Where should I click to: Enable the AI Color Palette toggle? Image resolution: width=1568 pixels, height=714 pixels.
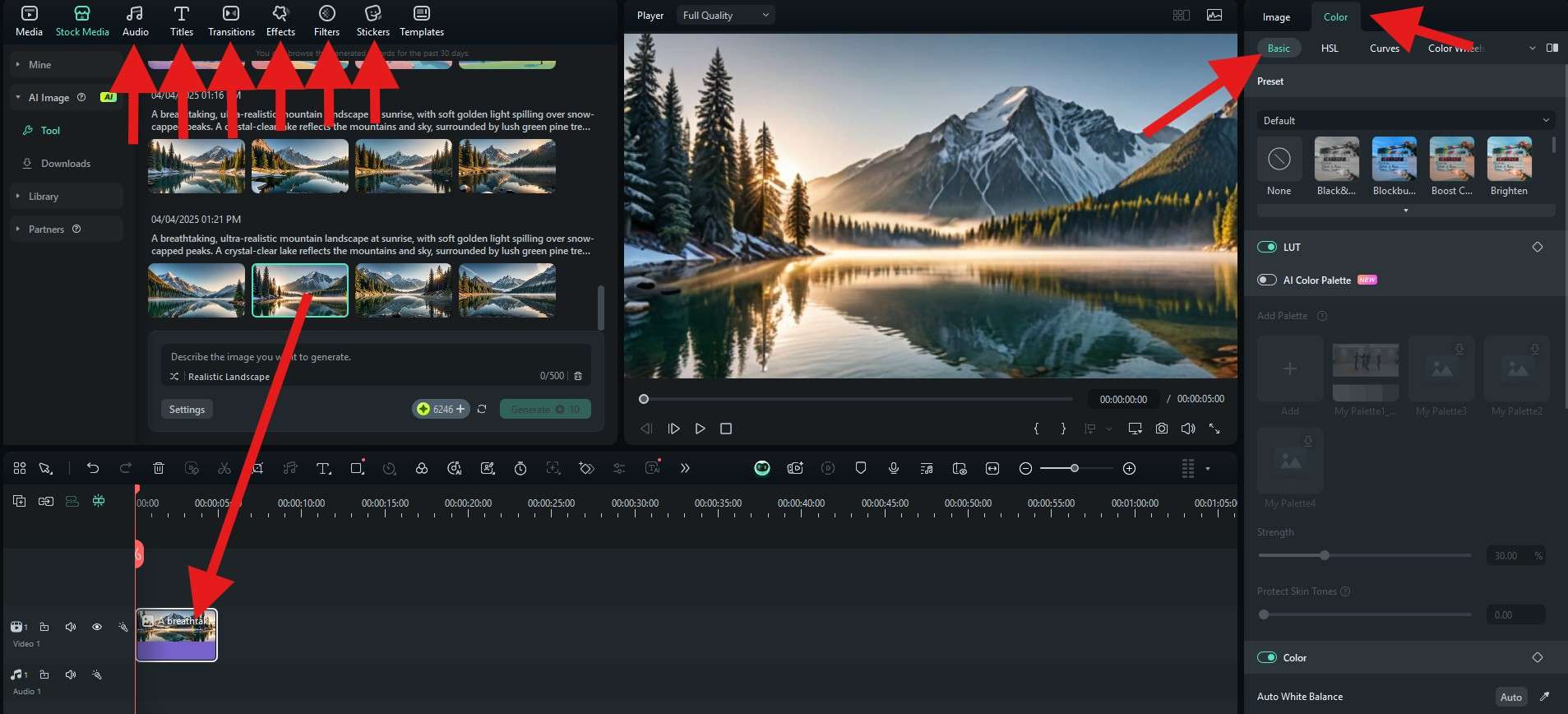coord(1266,280)
